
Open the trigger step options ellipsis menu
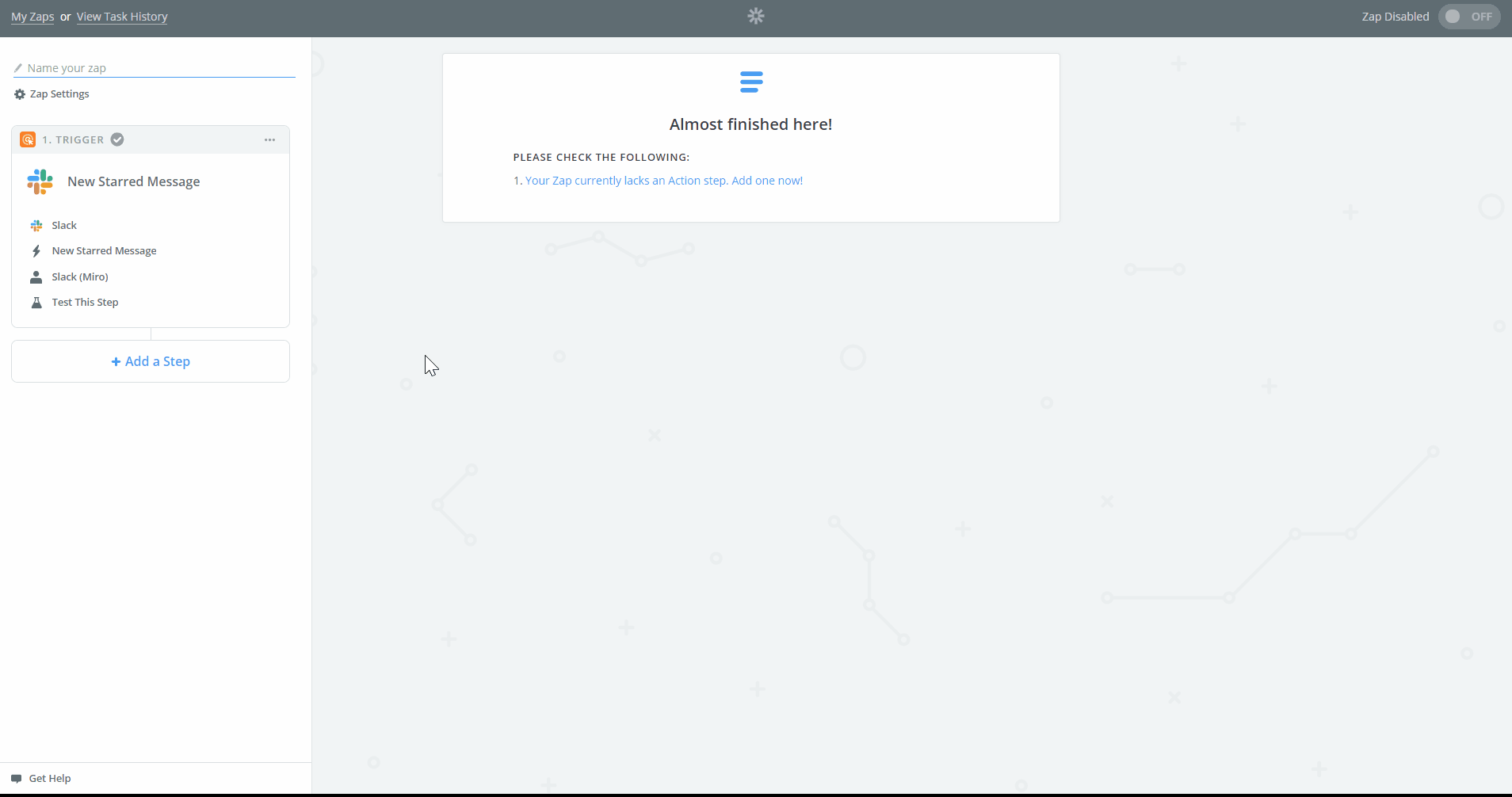(270, 139)
